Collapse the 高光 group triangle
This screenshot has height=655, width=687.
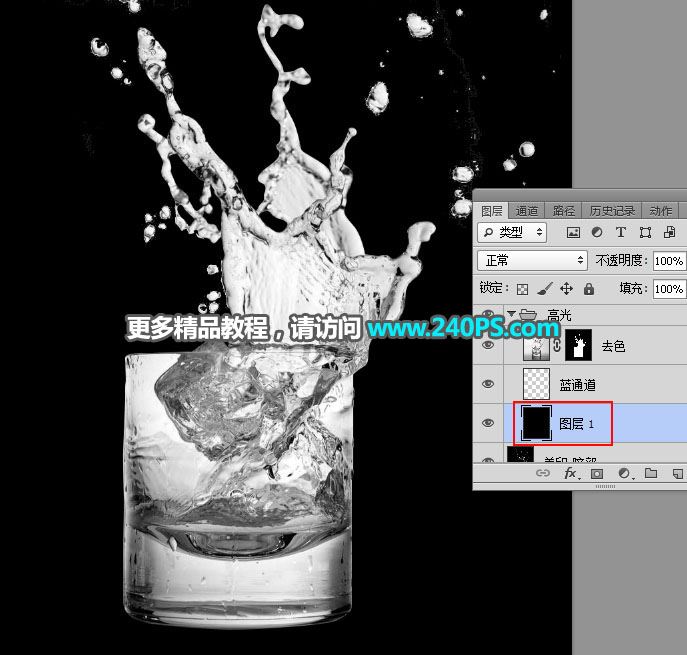511,314
